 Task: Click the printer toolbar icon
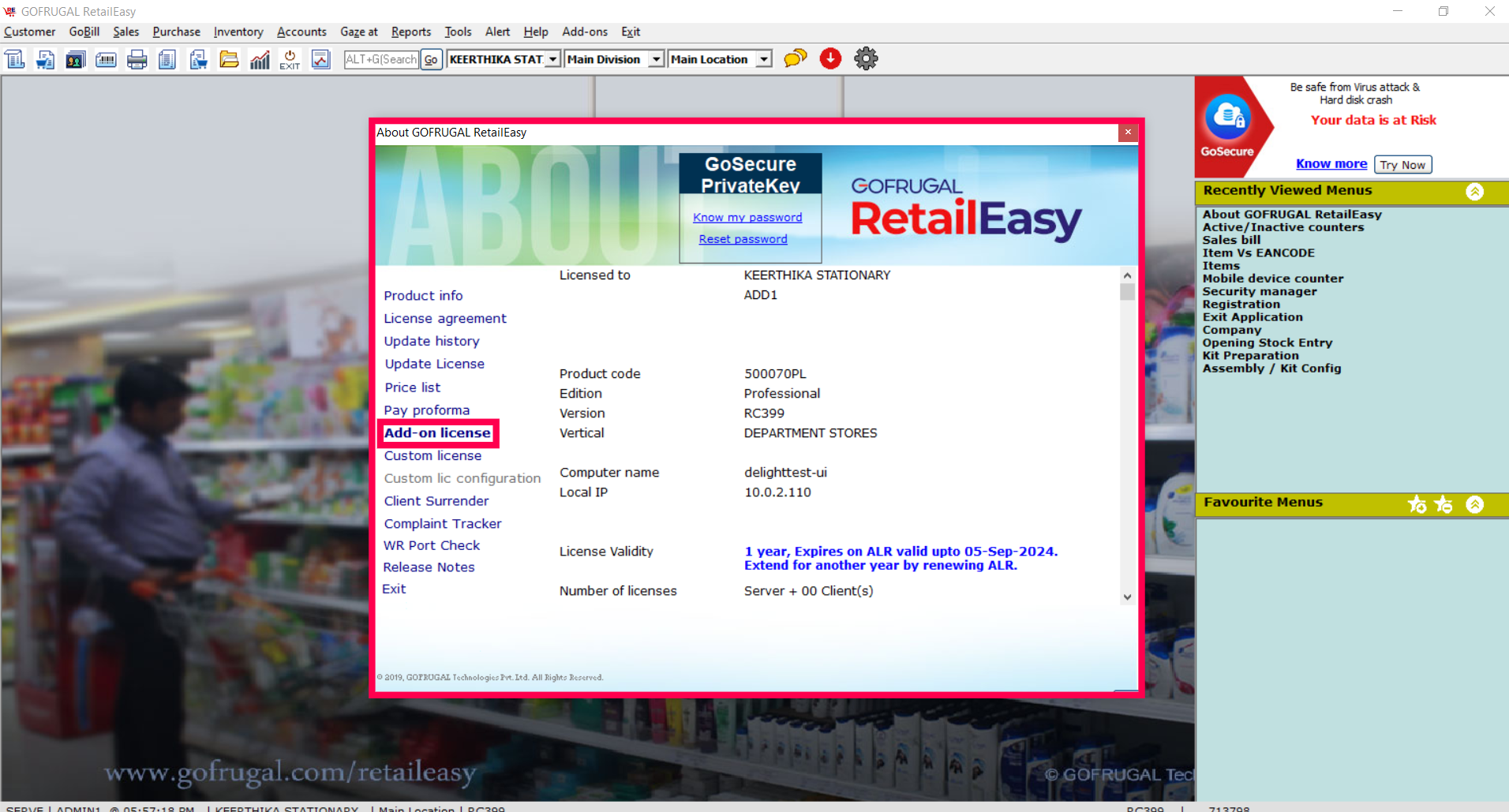point(137,59)
